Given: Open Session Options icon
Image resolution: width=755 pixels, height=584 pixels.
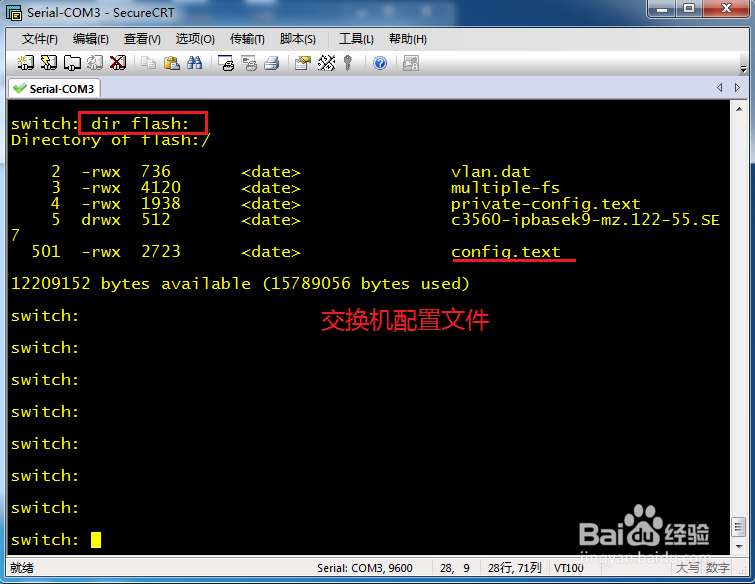Looking at the screenshot, I should [x=303, y=63].
